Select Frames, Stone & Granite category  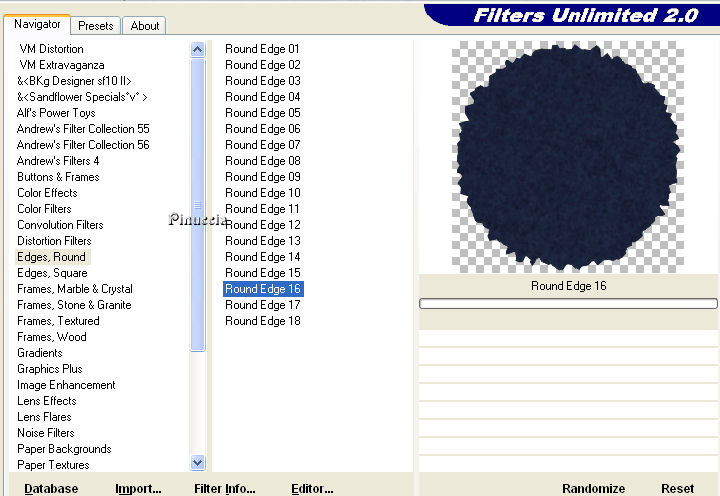tap(74, 305)
